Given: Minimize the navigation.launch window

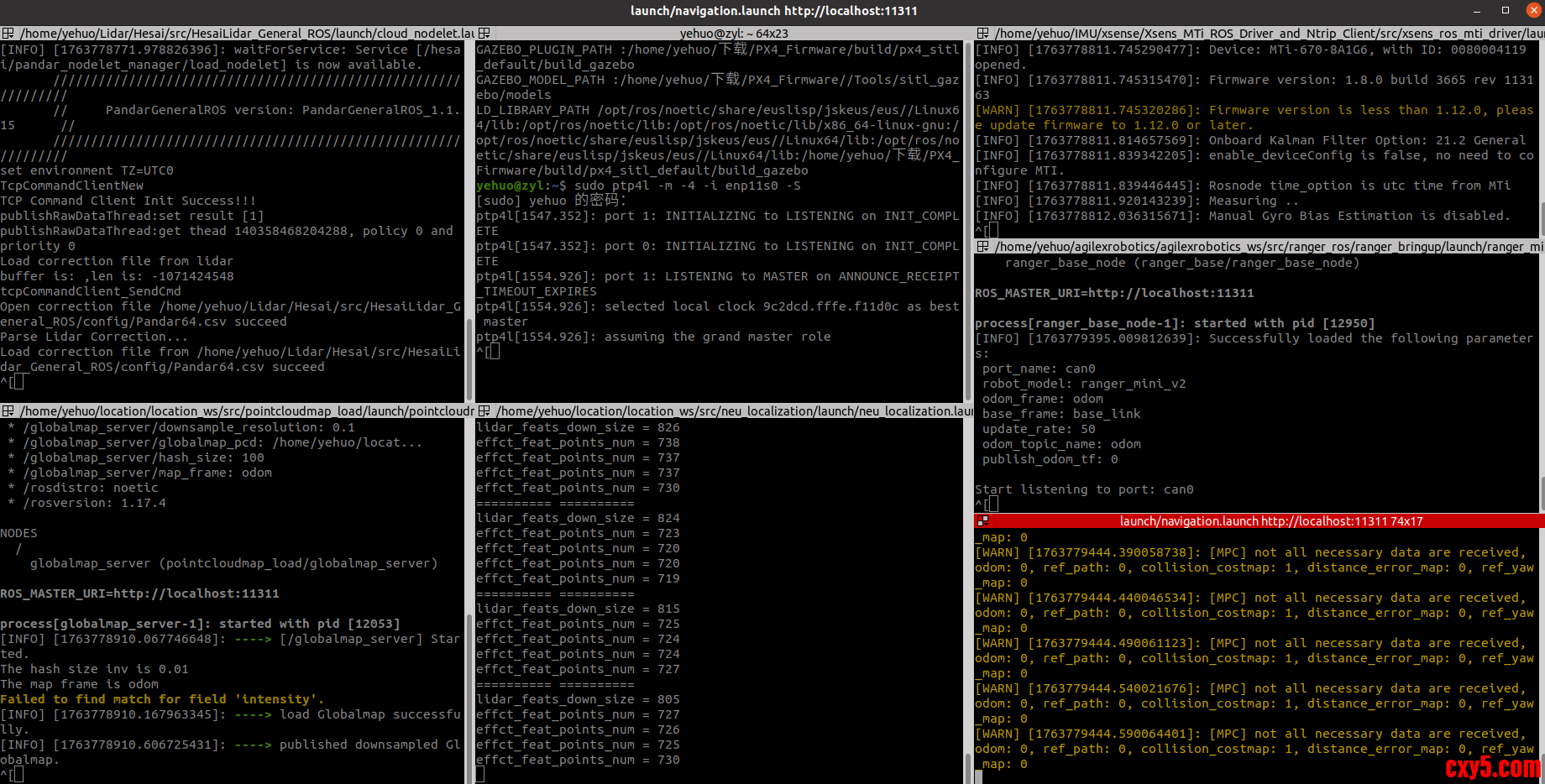Looking at the screenshot, I should (1478, 11).
